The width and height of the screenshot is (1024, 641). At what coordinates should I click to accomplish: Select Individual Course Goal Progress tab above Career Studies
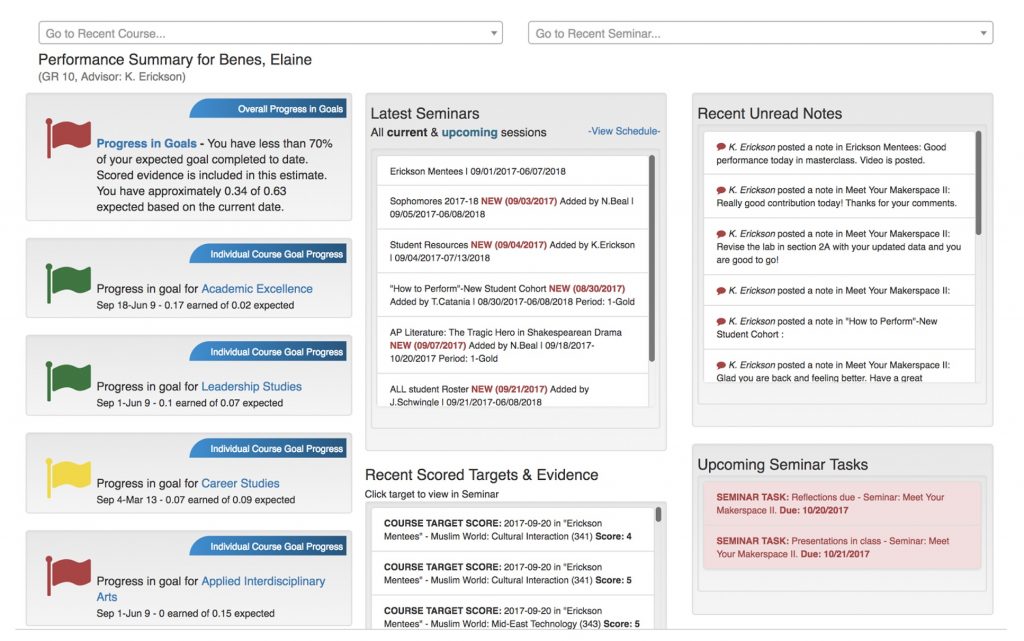268,448
